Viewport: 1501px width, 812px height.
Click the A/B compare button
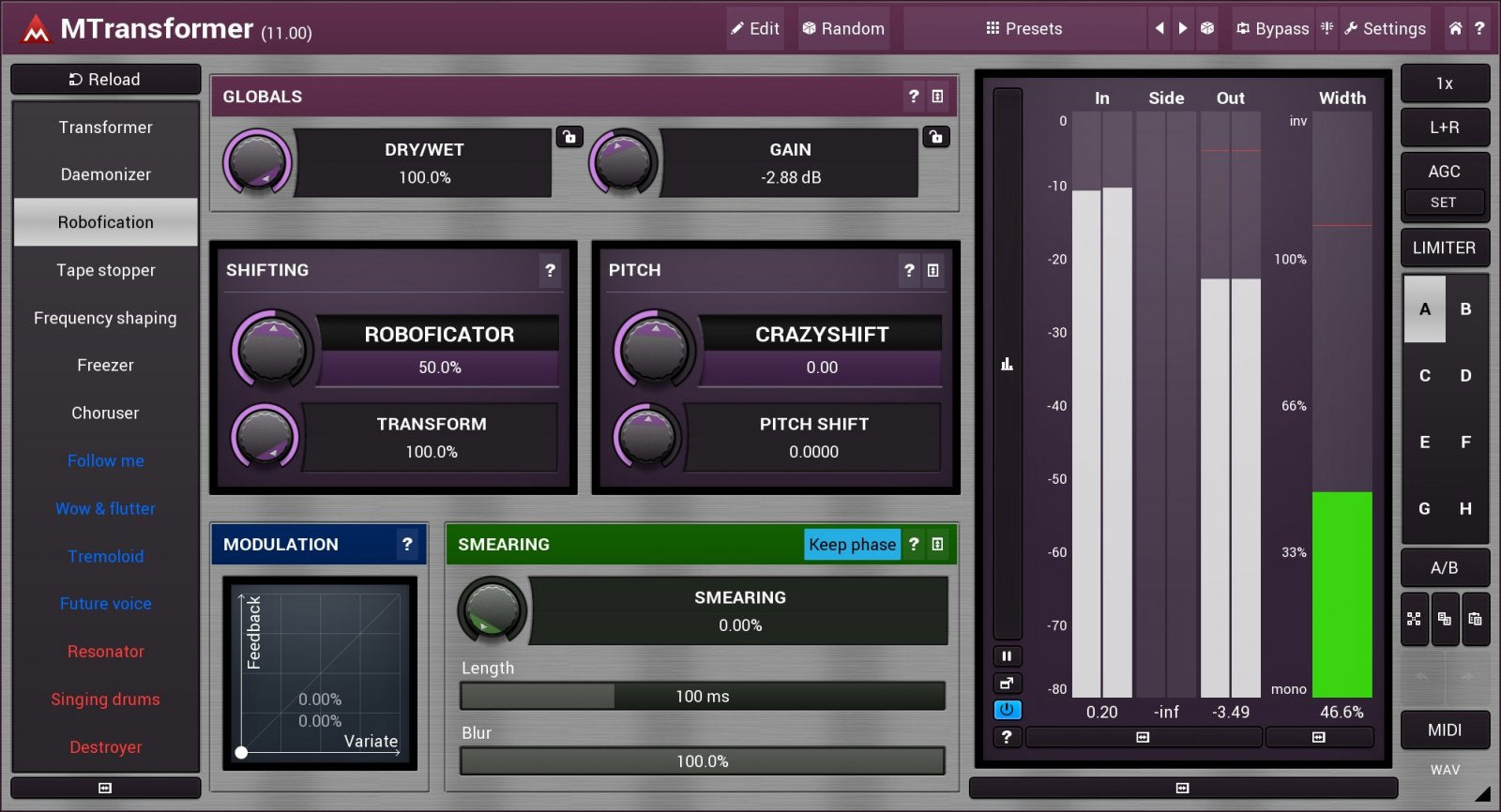(x=1445, y=567)
